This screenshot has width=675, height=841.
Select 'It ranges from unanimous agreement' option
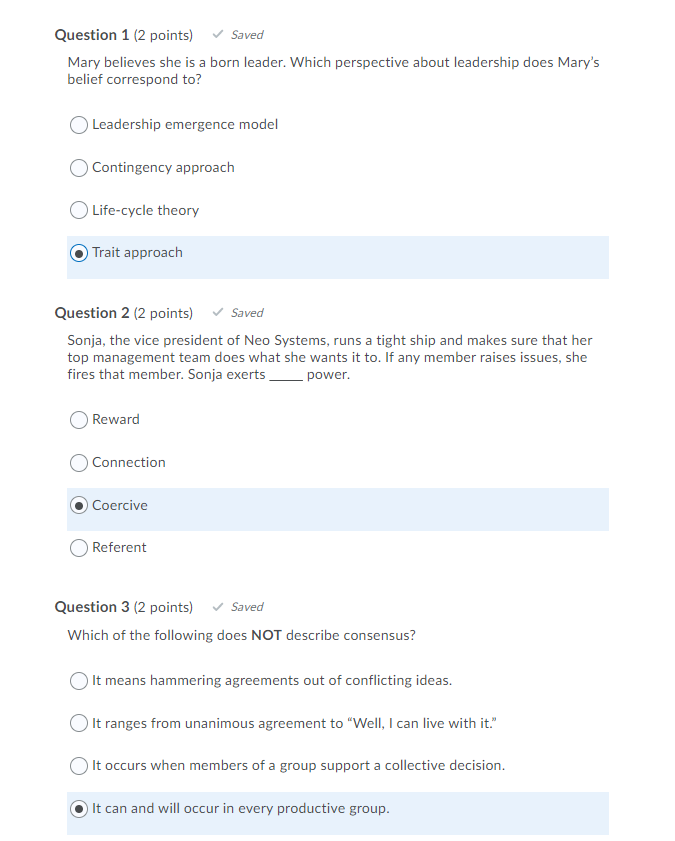tap(79, 723)
